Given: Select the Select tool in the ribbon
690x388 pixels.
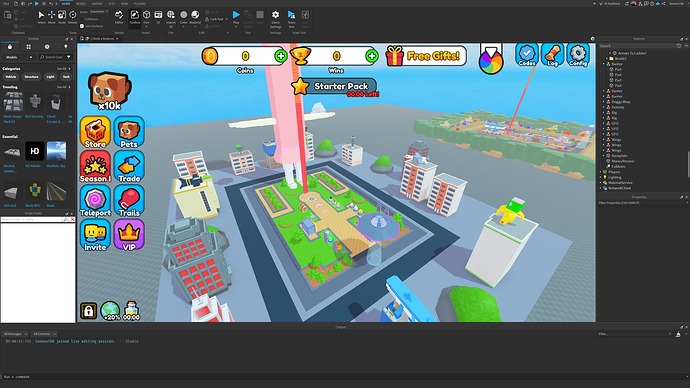Looking at the screenshot, I should pyautogui.click(x=41, y=17).
